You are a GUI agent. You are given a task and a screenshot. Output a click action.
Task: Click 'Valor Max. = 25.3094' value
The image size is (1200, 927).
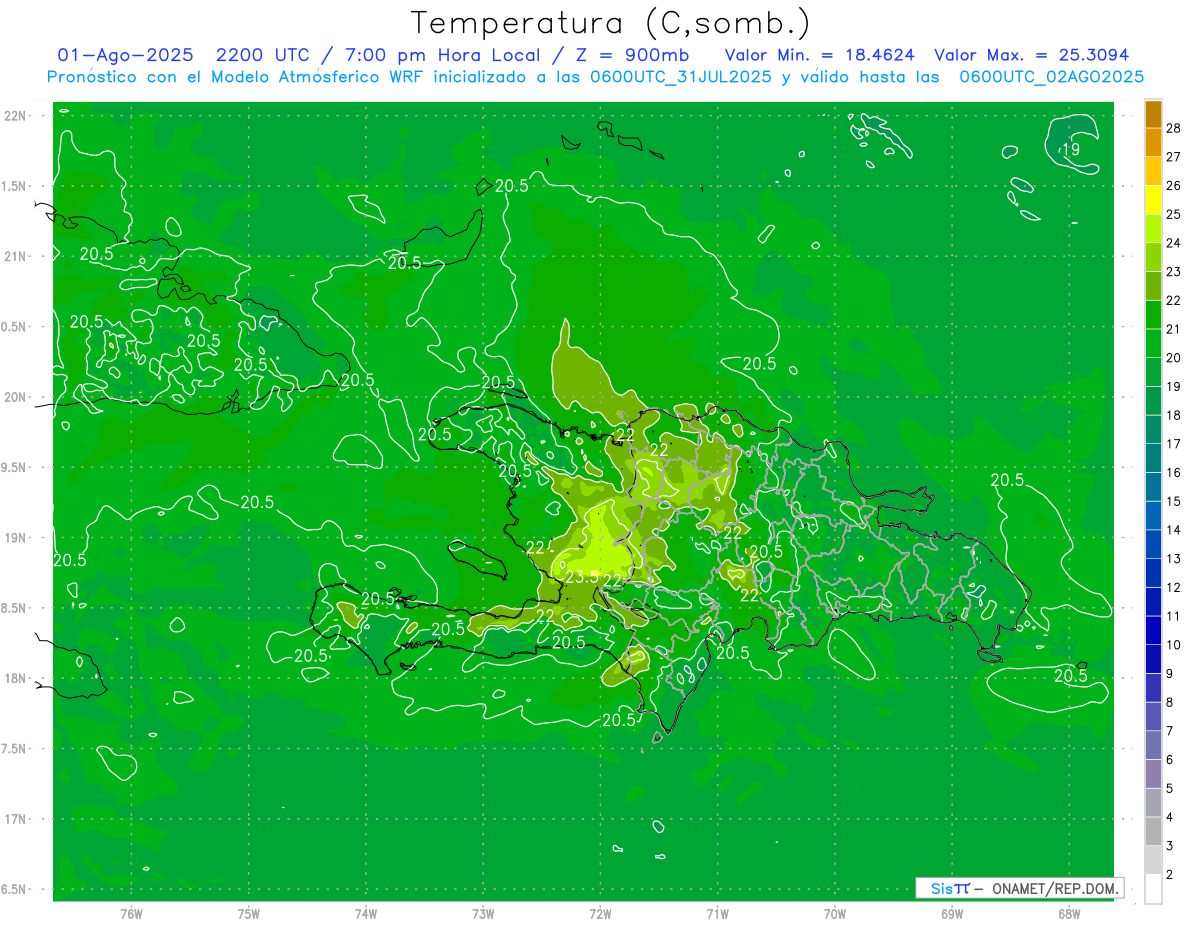(x=1031, y=55)
